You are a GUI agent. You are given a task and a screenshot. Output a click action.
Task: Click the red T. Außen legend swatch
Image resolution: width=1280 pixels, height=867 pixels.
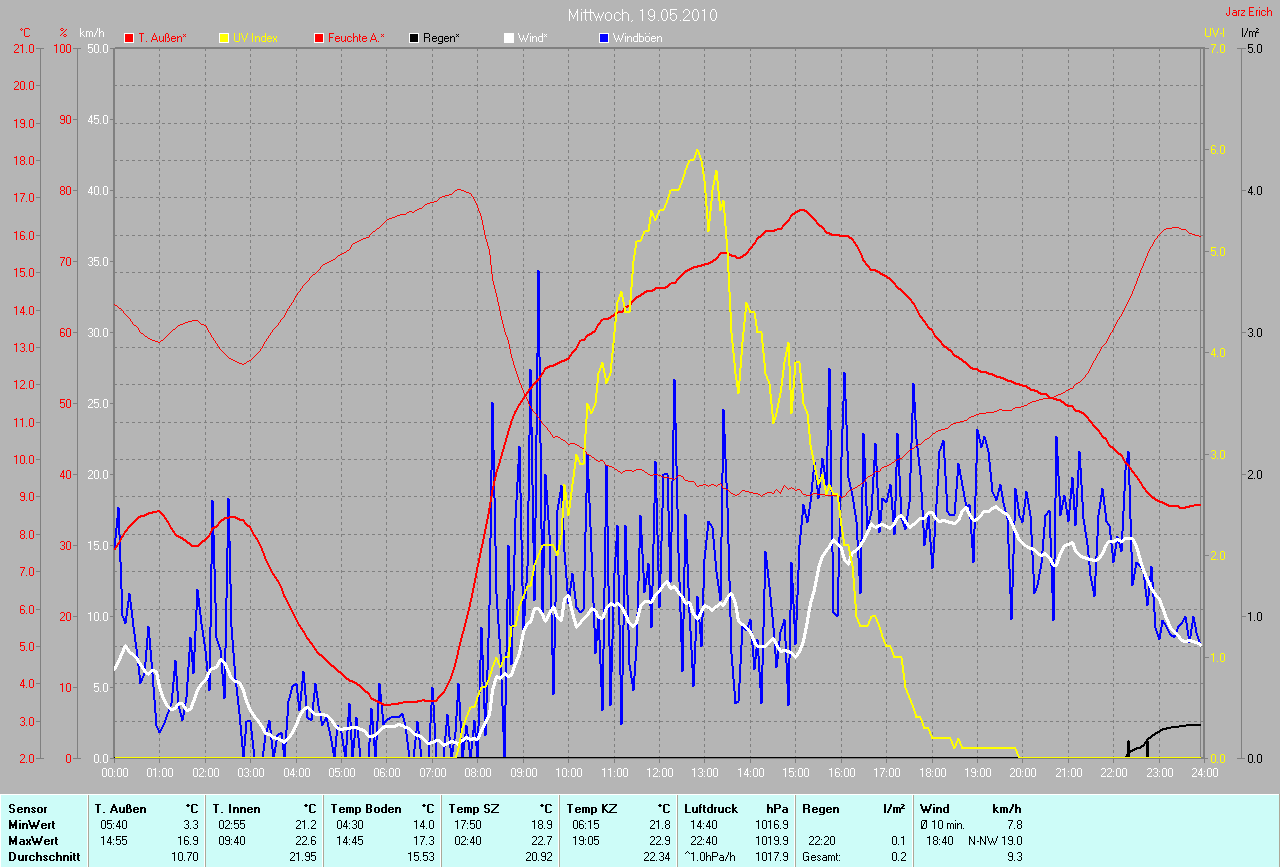(129, 38)
